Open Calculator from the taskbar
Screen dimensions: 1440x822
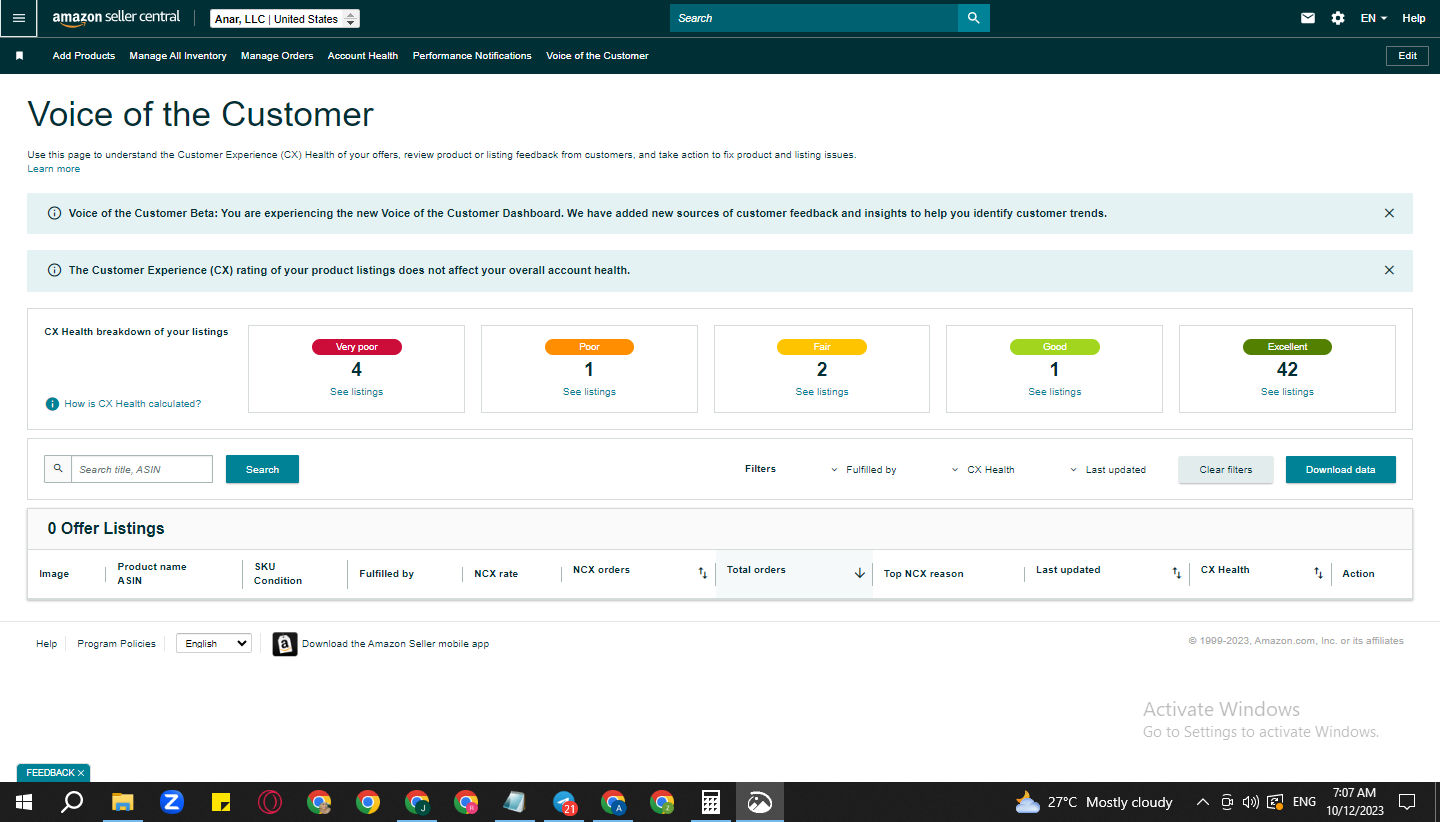point(711,802)
